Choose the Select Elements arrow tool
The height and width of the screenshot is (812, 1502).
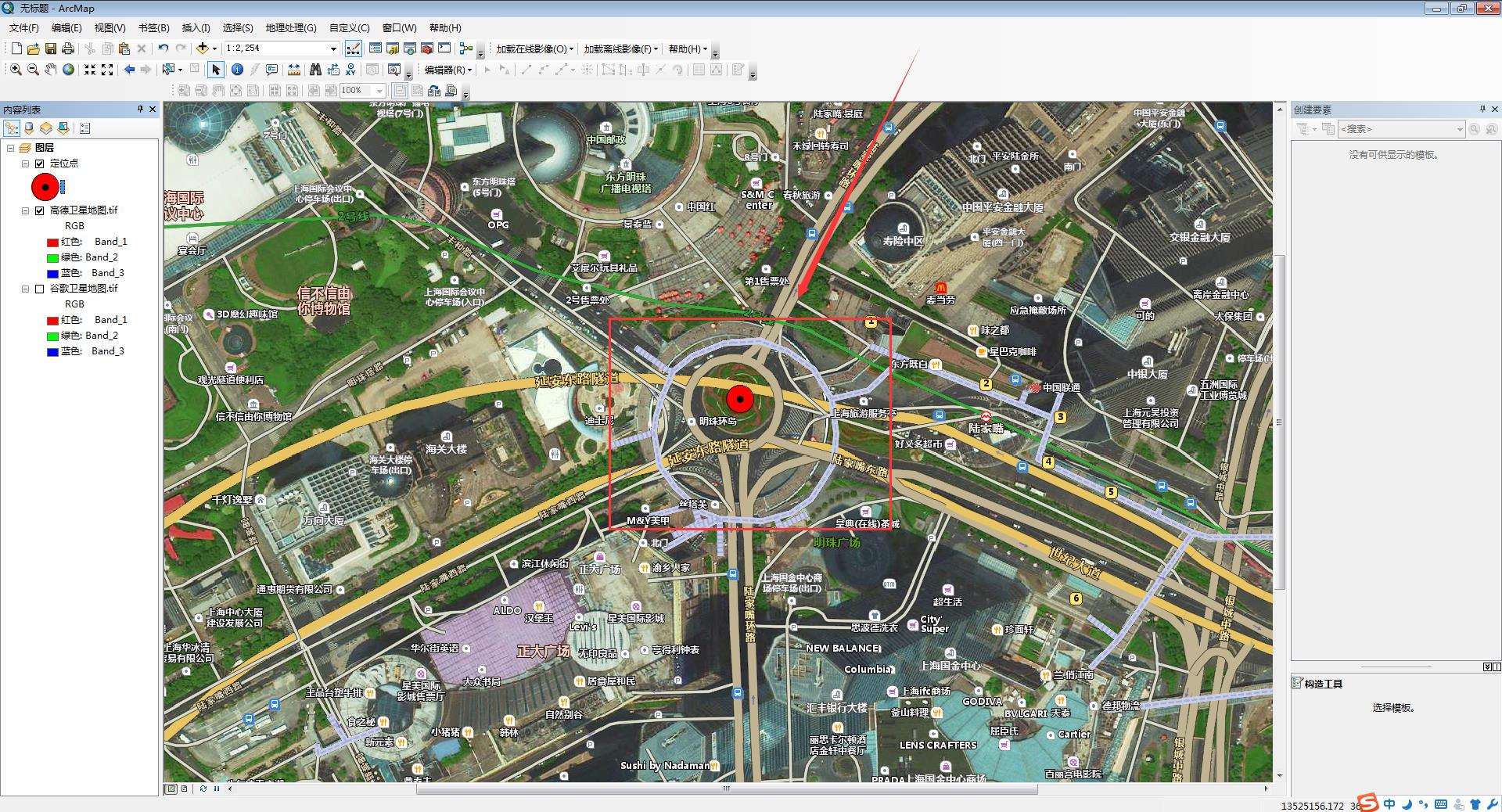click(x=216, y=70)
